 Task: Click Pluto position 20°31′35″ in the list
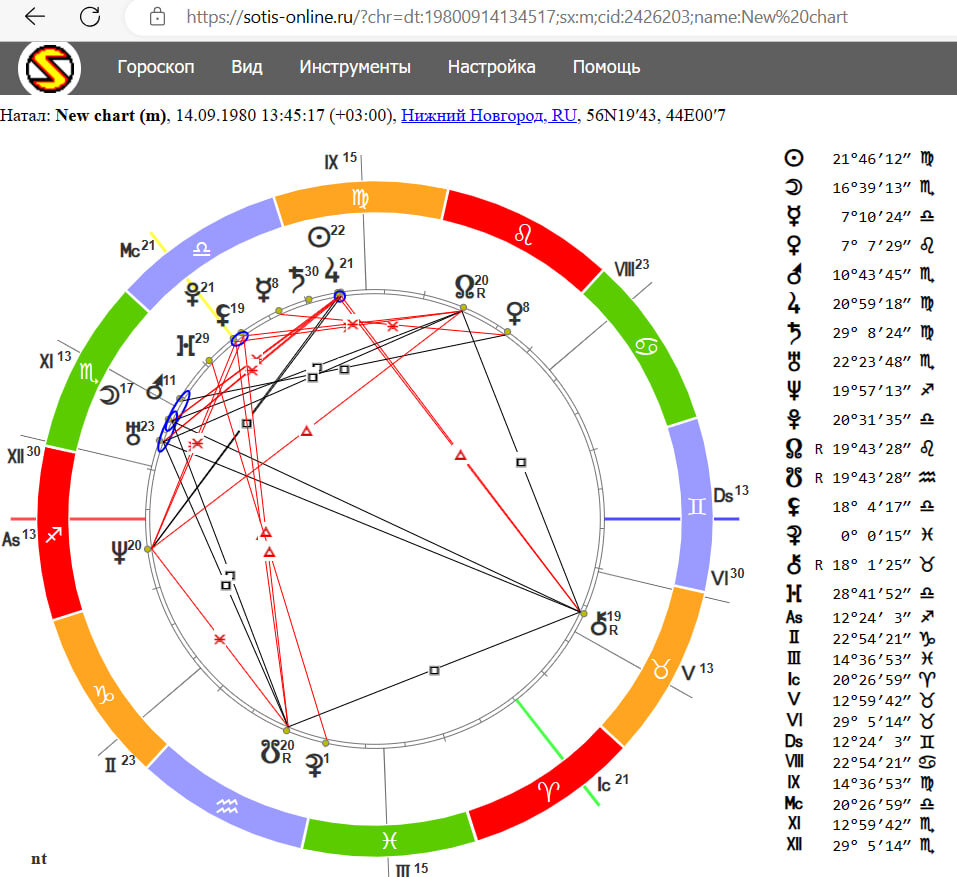click(x=872, y=420)
